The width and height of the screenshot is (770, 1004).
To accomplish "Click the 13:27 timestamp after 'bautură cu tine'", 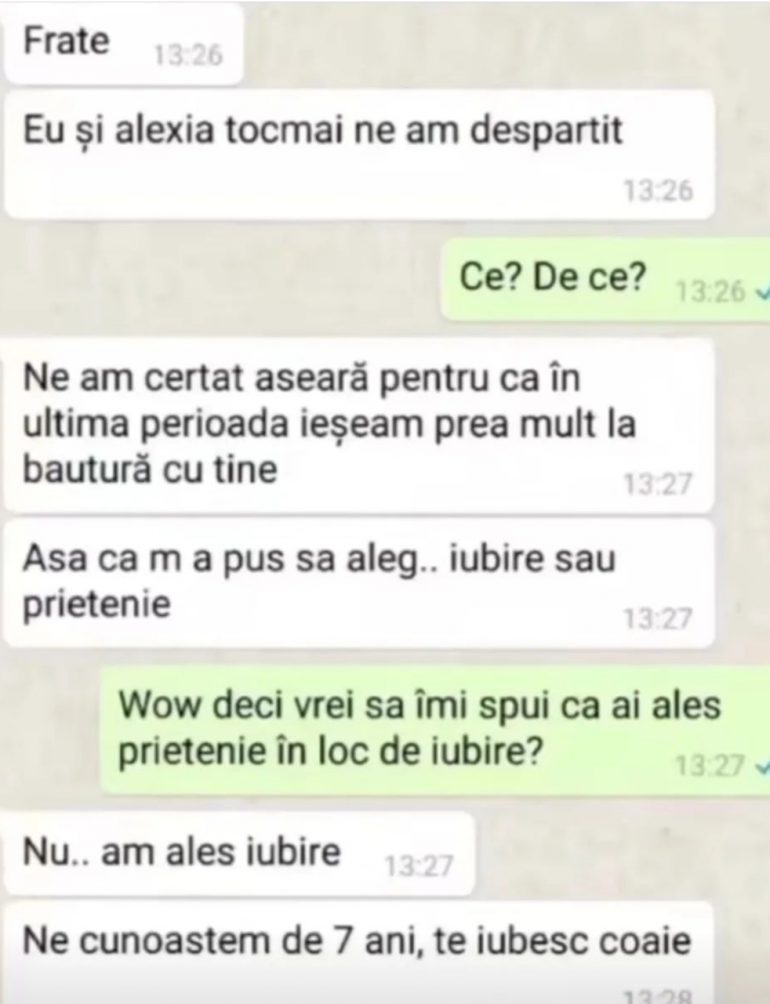I will point(658,484).
